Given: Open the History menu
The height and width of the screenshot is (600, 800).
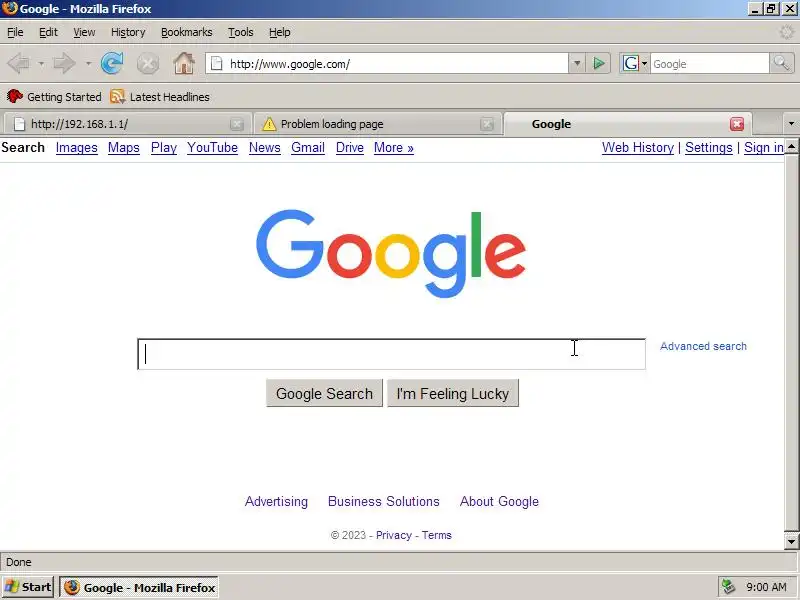Looking at the screenshot, I should coord(128,32).
